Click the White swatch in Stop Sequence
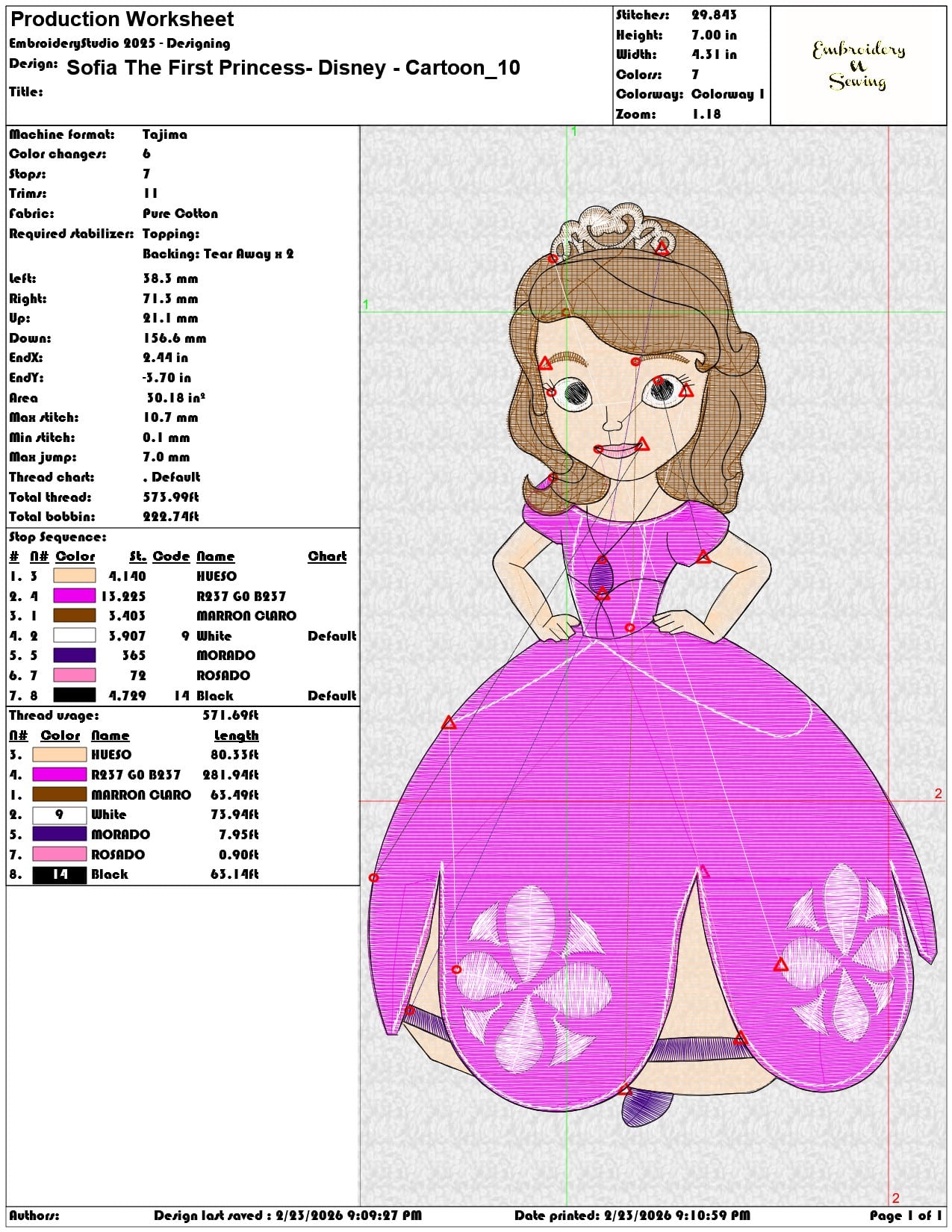 pos(75,635)
